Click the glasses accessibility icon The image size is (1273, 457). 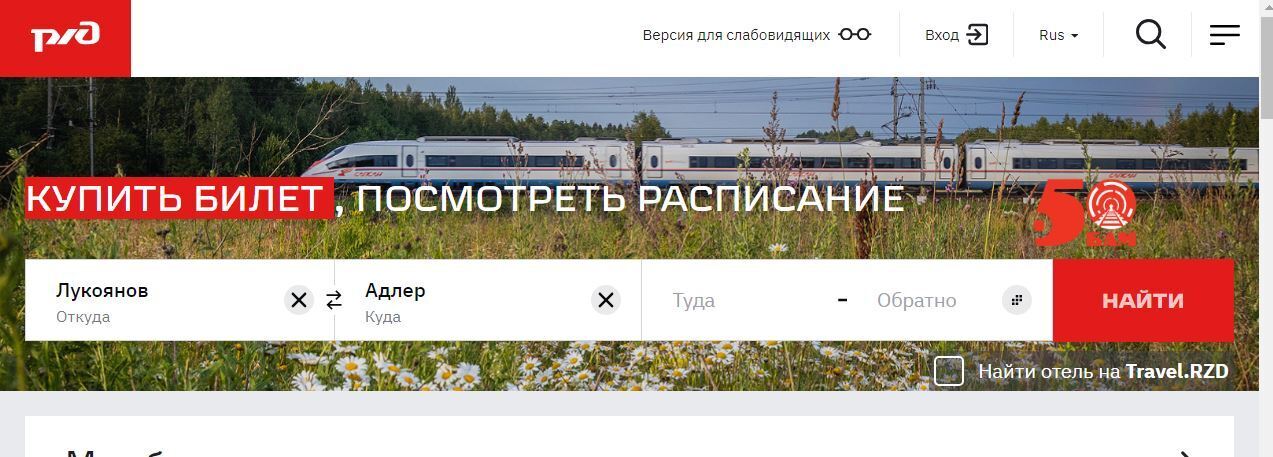[855, 35]
